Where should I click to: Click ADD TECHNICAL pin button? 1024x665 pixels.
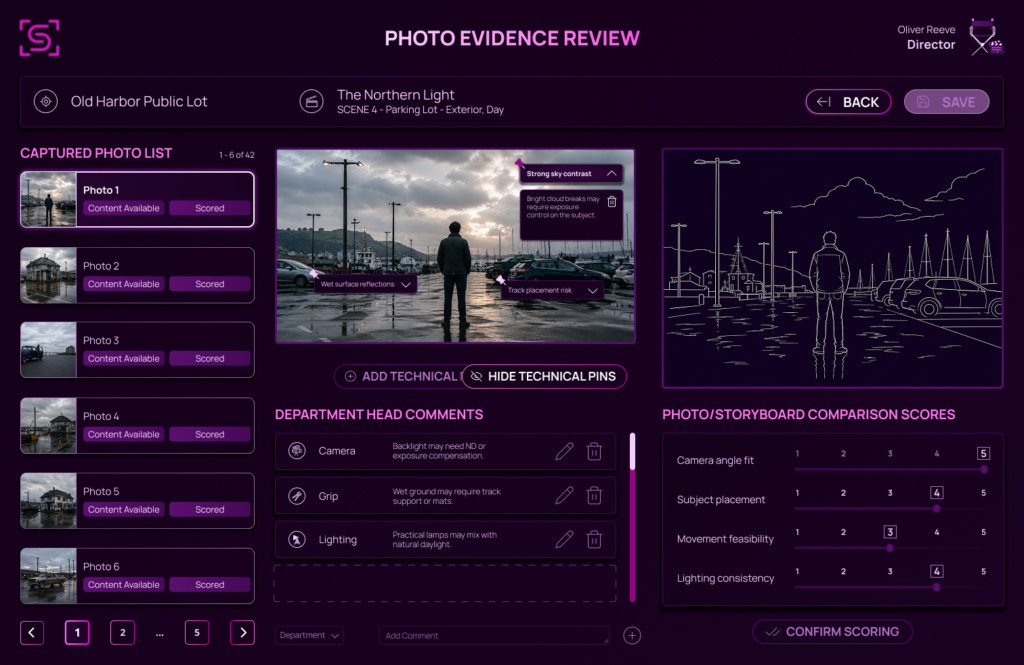[x=398, y=376]
